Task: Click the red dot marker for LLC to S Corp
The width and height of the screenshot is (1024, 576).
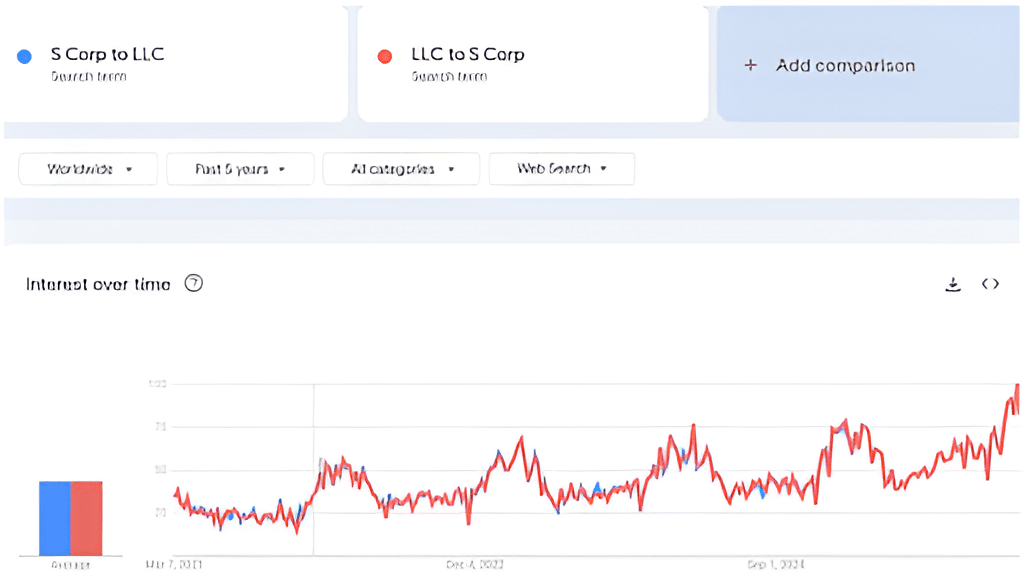Action: tap(384, 55)
